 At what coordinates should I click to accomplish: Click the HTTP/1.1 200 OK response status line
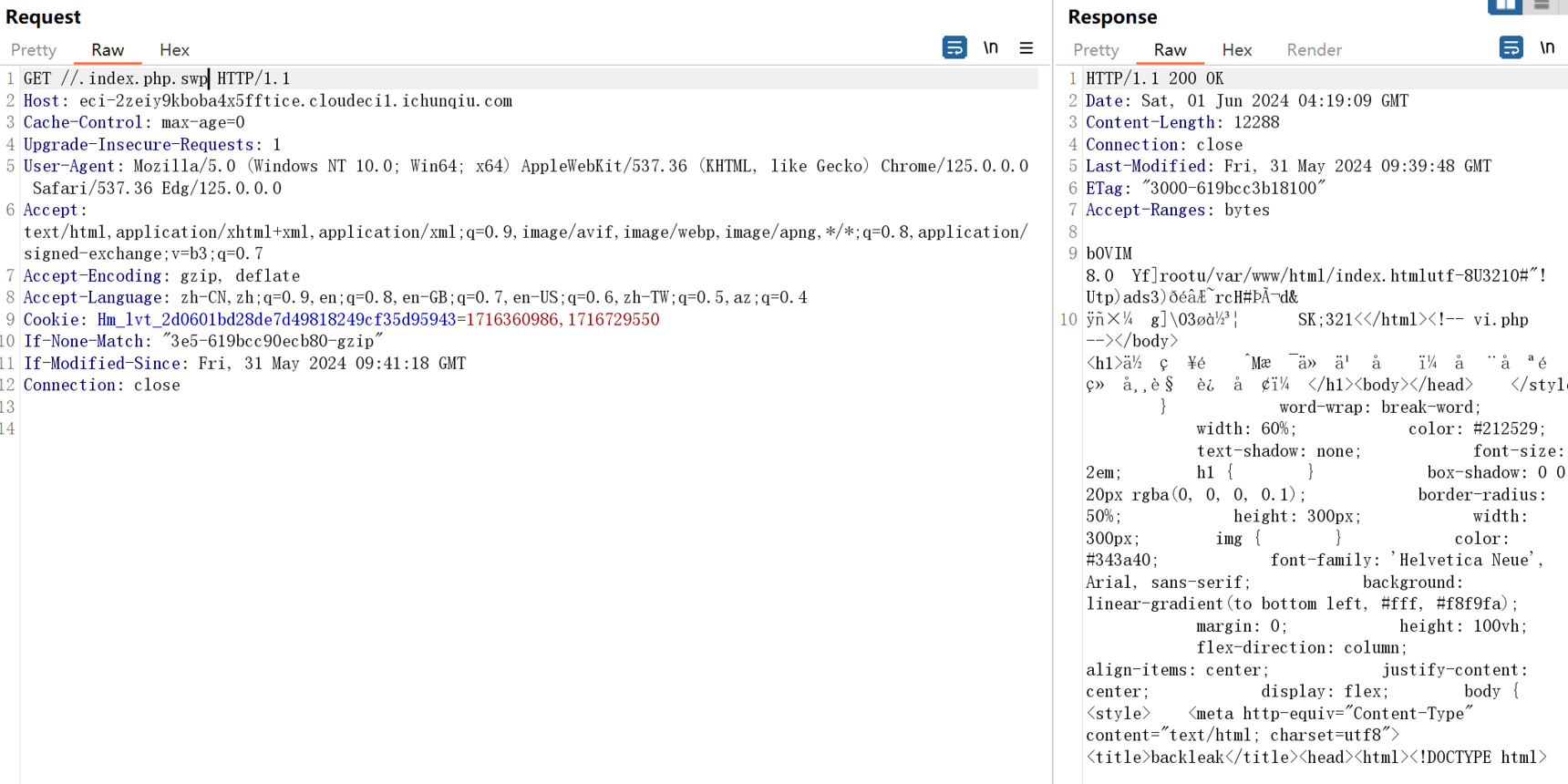click(1154, 78)
